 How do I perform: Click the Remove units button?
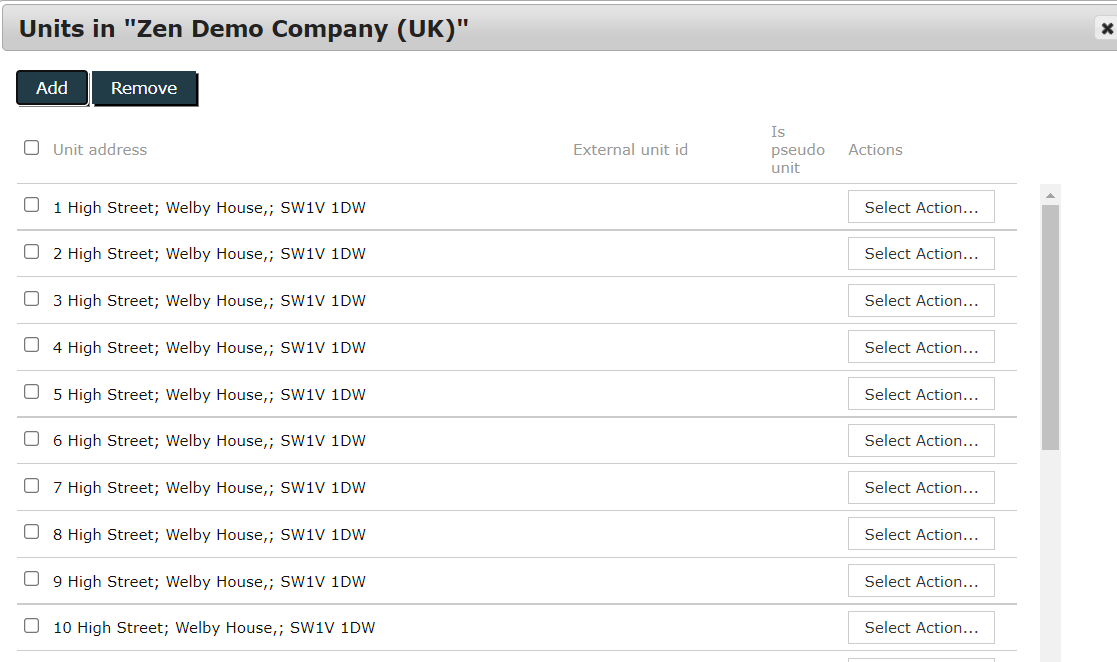click(144, 88)
